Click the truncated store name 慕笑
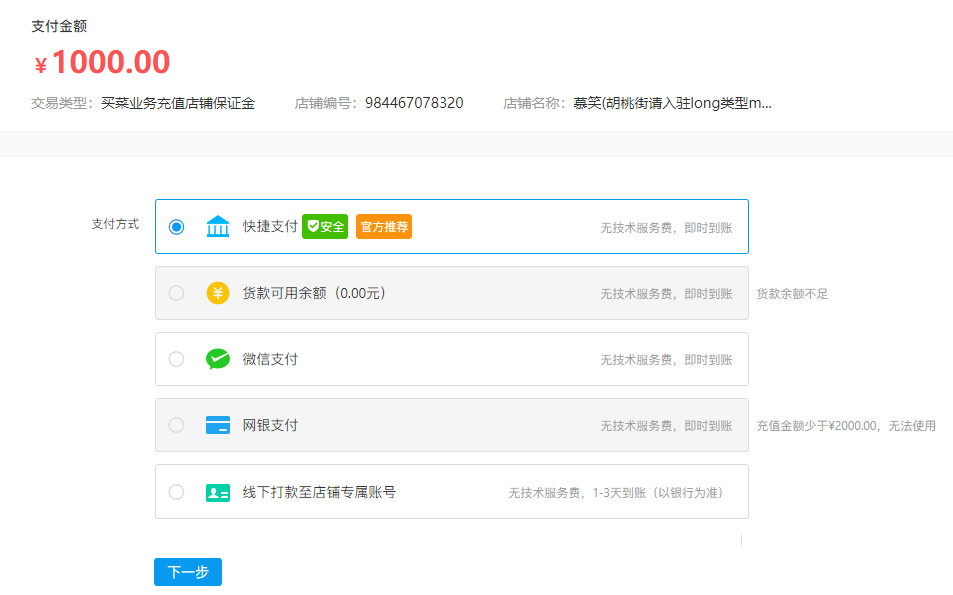Screen dimensions: 953x595 (672, 103)
